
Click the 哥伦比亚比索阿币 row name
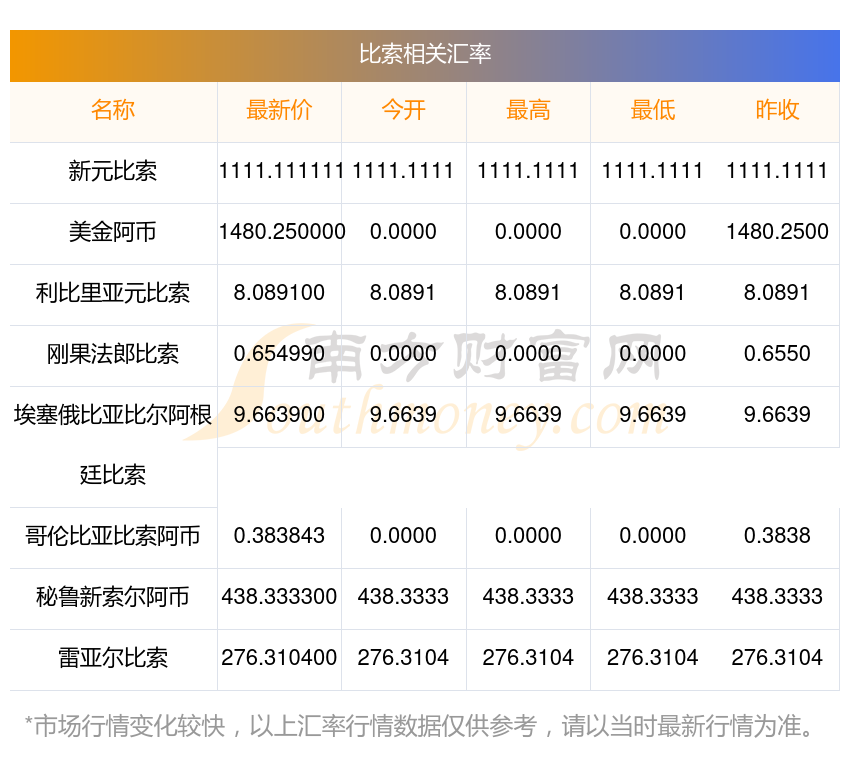[x=113, y=536]
